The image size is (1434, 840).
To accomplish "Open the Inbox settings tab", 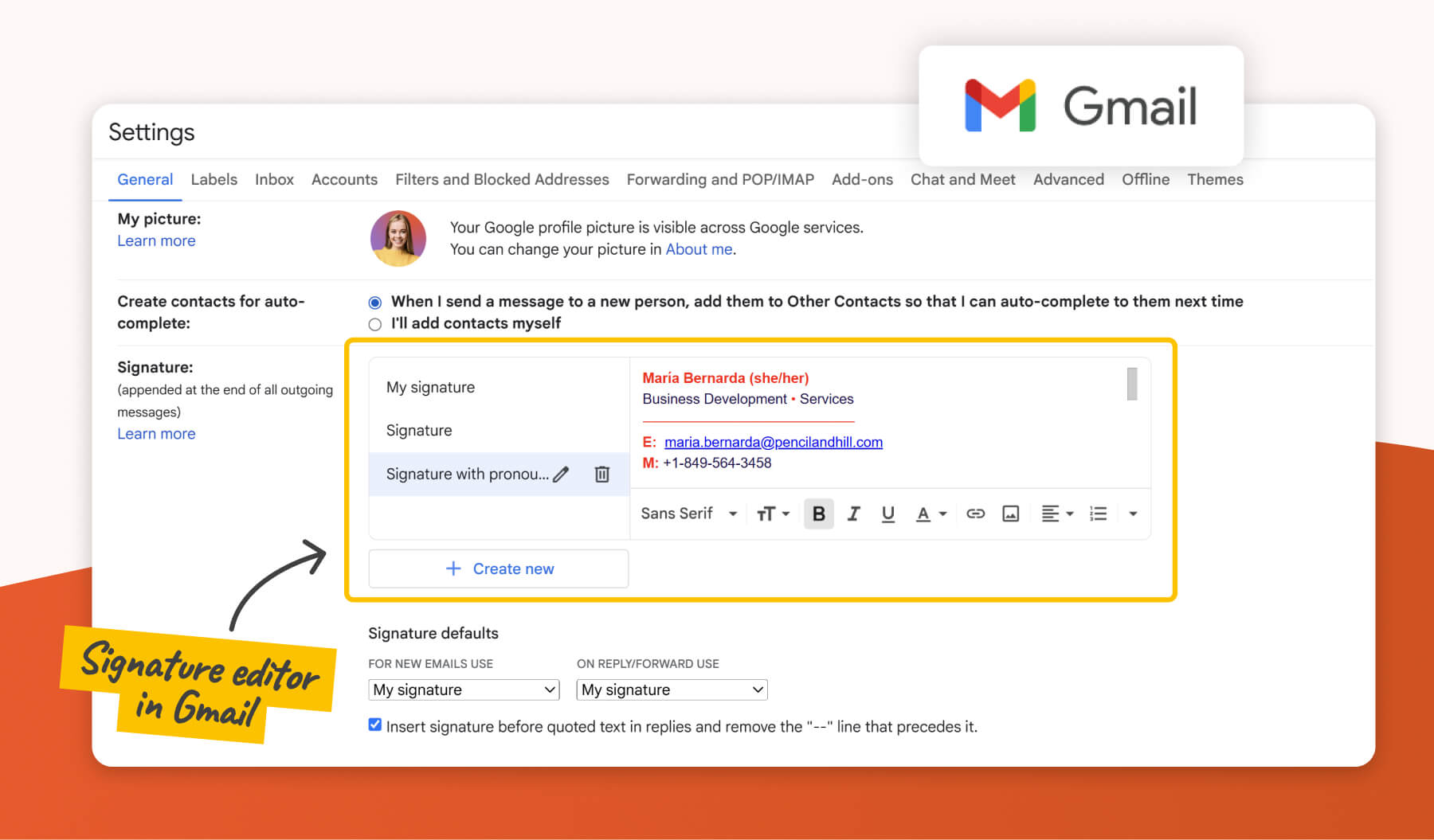I will [274, 179].
